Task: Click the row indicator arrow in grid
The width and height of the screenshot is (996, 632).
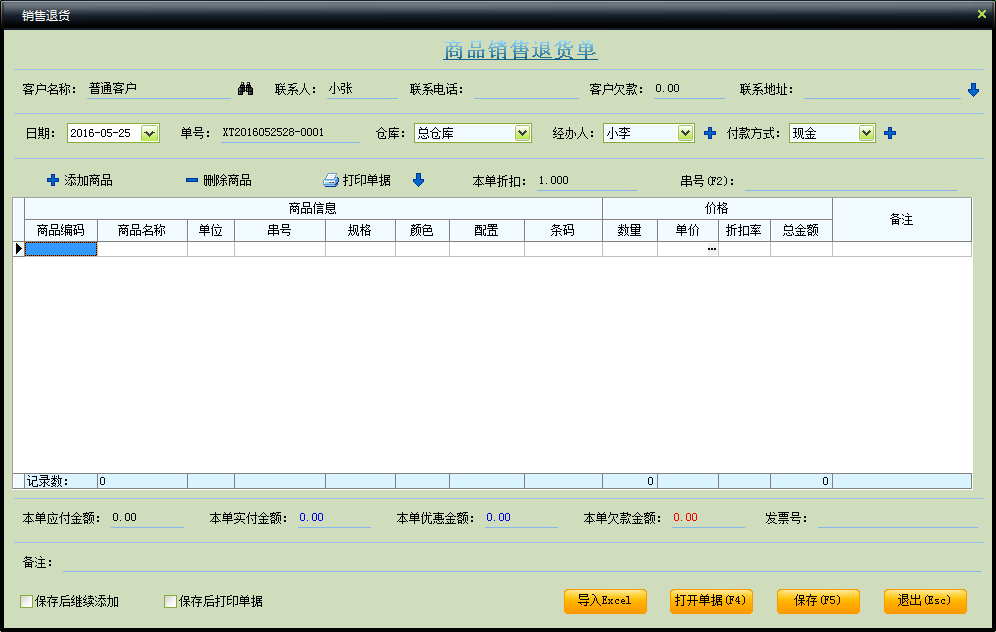Action: (18, 249)
